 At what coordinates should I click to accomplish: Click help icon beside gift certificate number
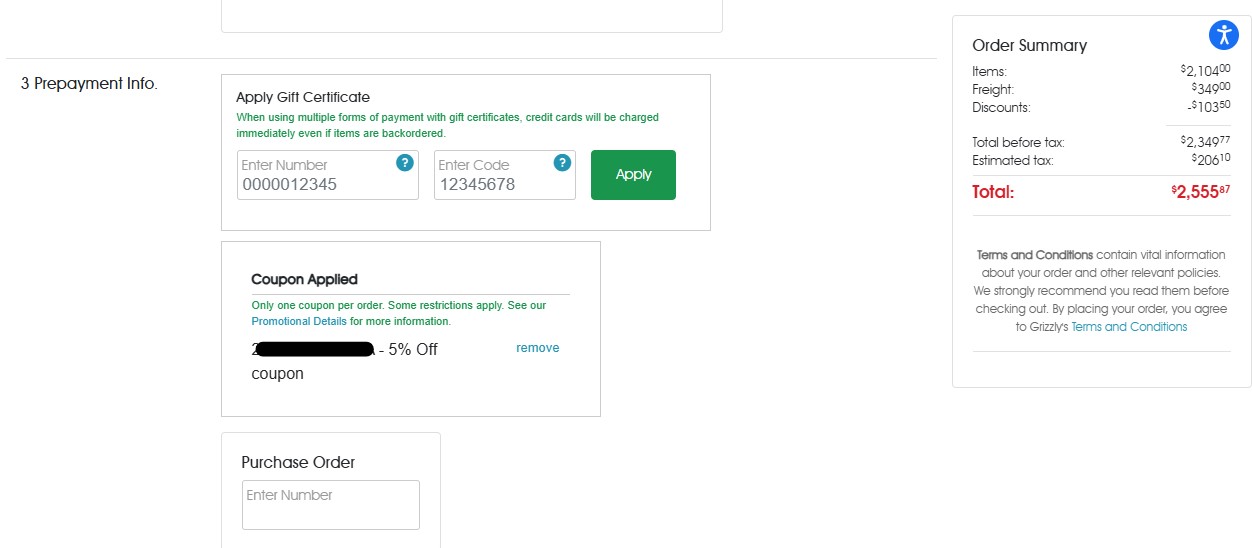pyautogui.click(x=405, y=163)
